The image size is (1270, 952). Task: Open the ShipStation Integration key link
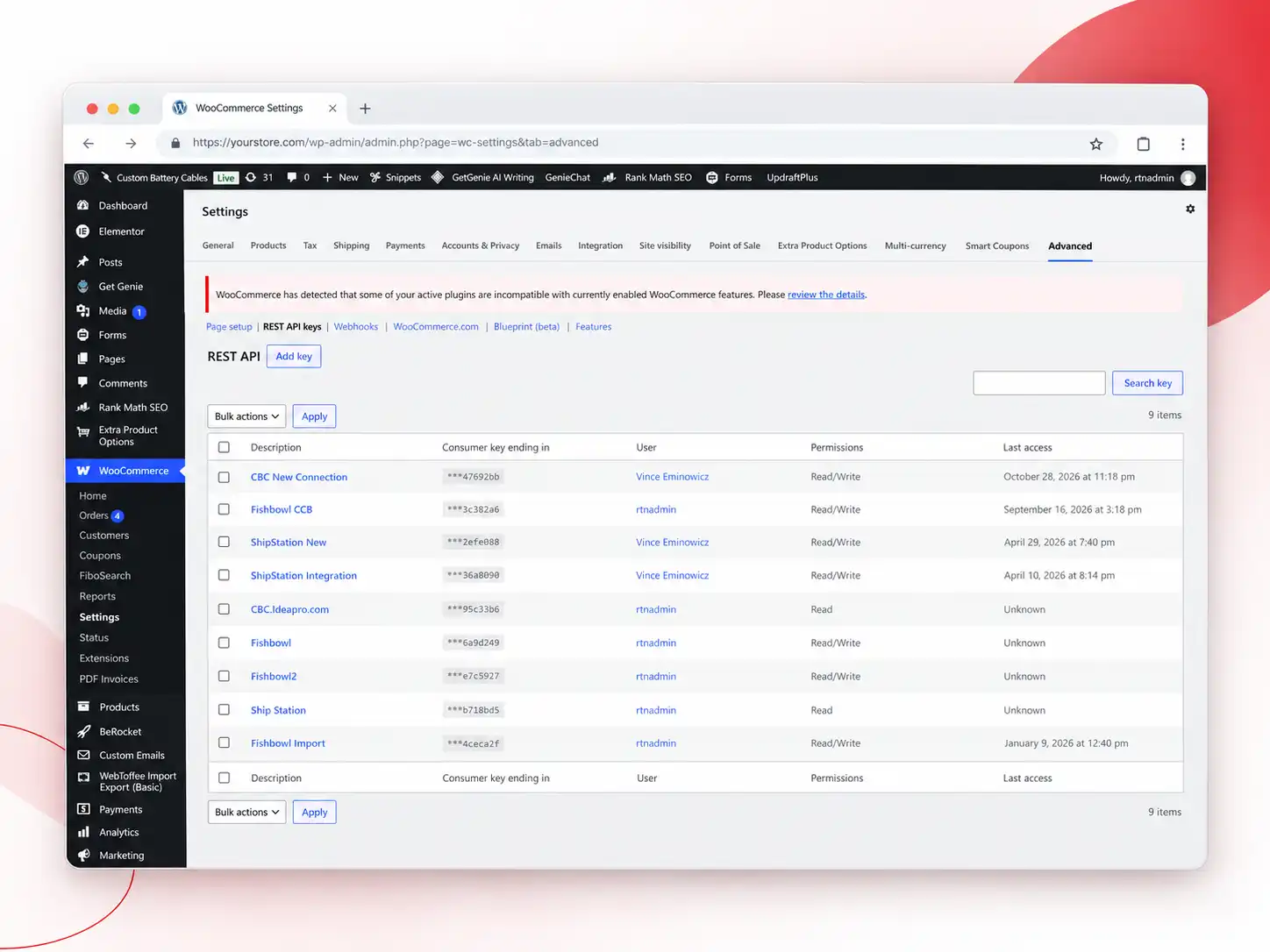303,576
